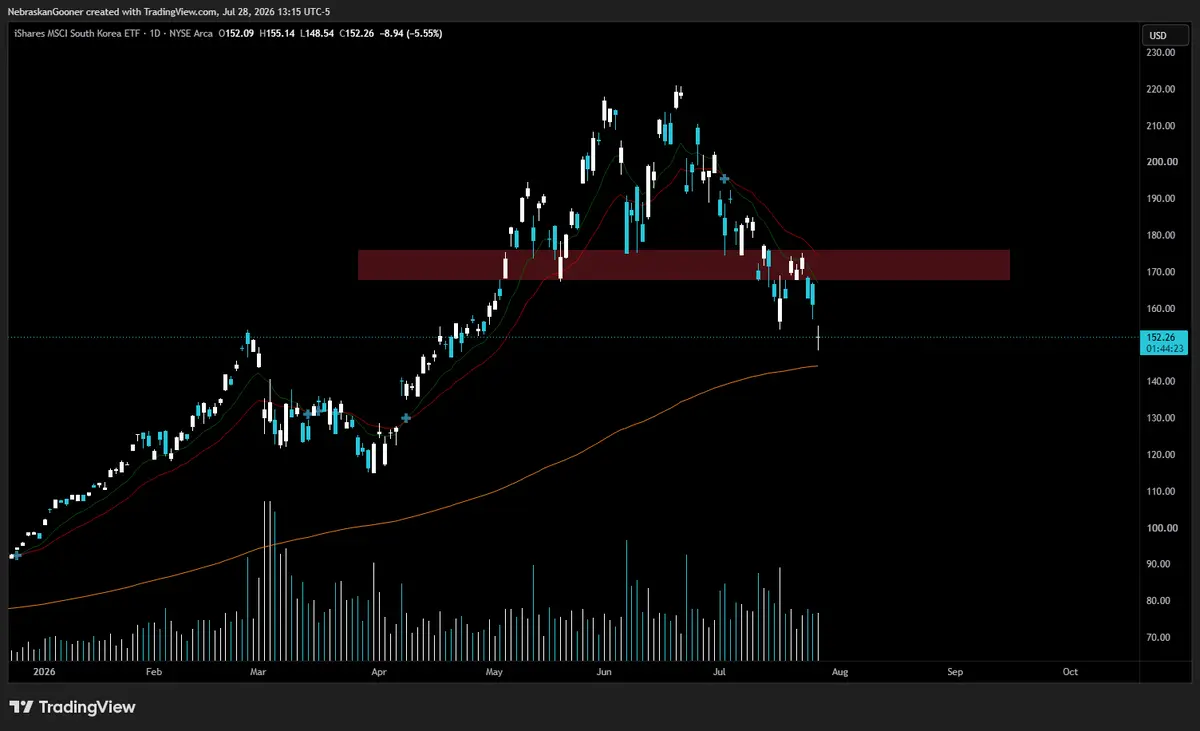Screen dimensions: 1200x731
Task: Click the 80.00 price axis label
Action: (x=1160, y=601)
